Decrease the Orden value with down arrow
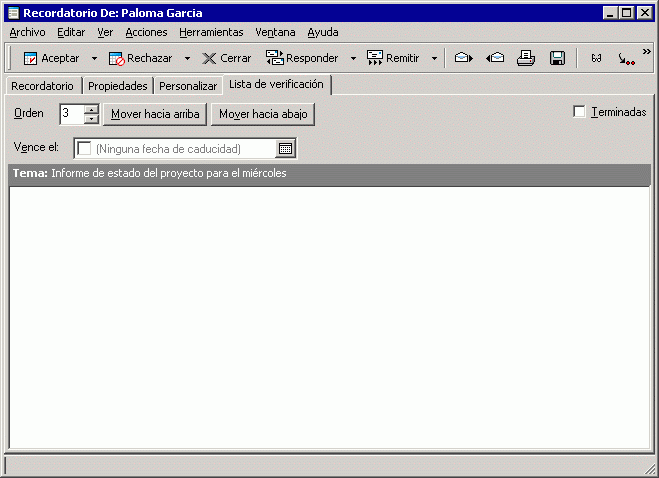This screenshot has width=659, height=478. coord(91,119)
